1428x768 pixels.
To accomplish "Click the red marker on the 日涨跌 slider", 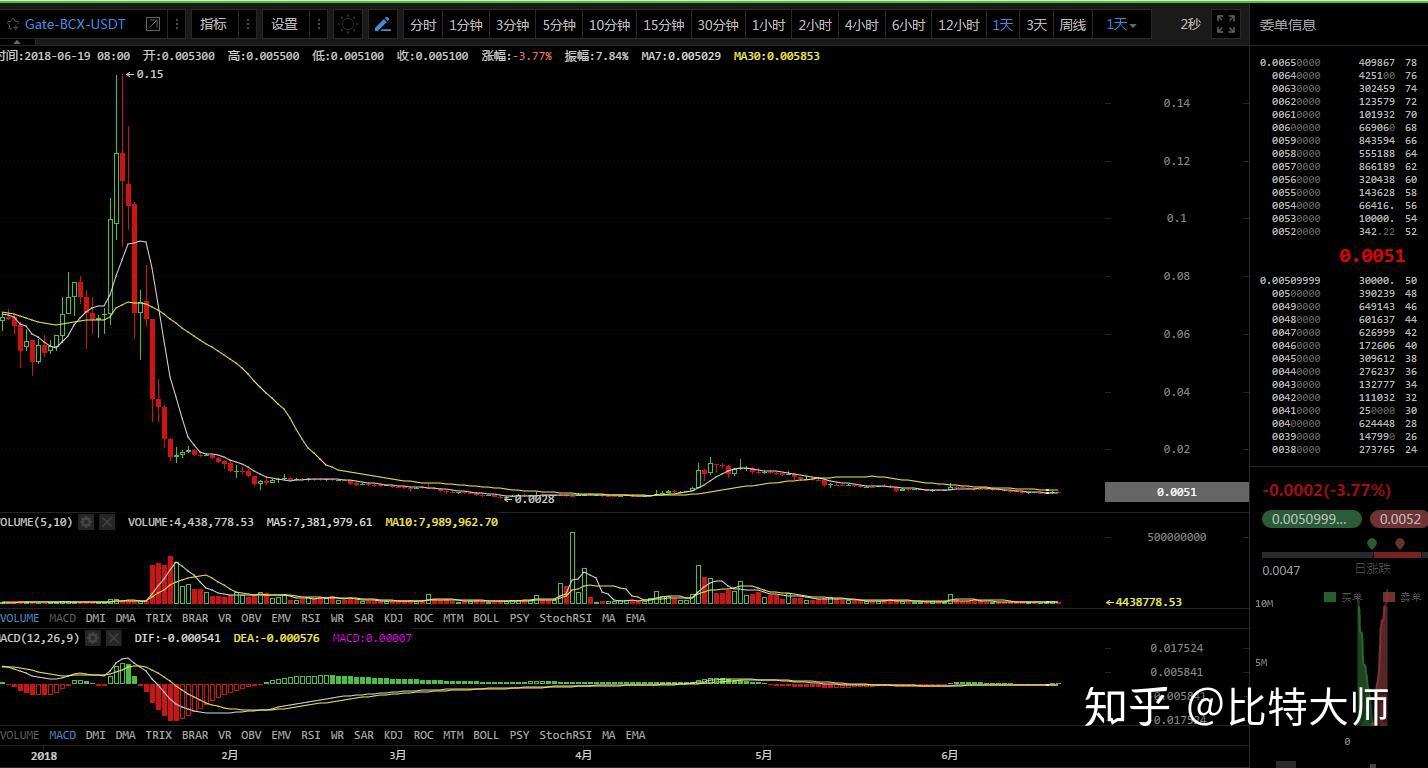I will pyautogui.click(x=1400, y=544).
